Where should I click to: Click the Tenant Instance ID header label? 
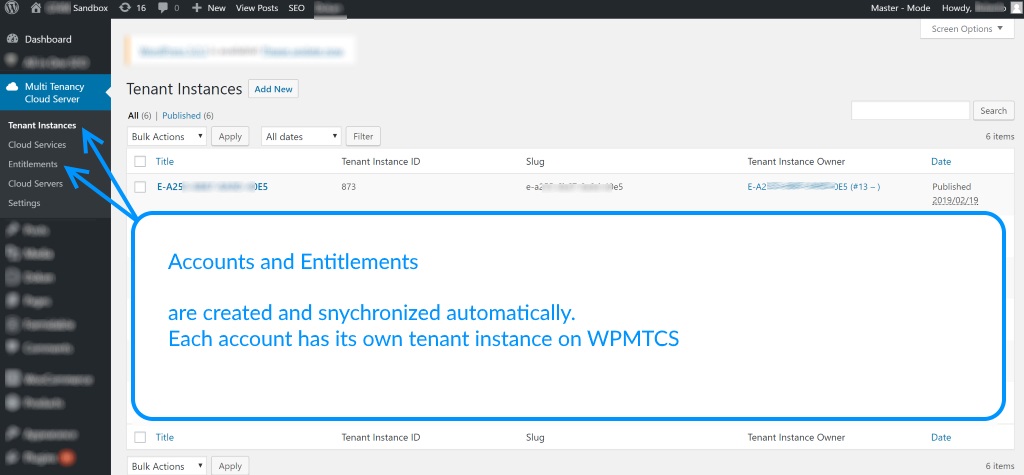click(381, 161)
